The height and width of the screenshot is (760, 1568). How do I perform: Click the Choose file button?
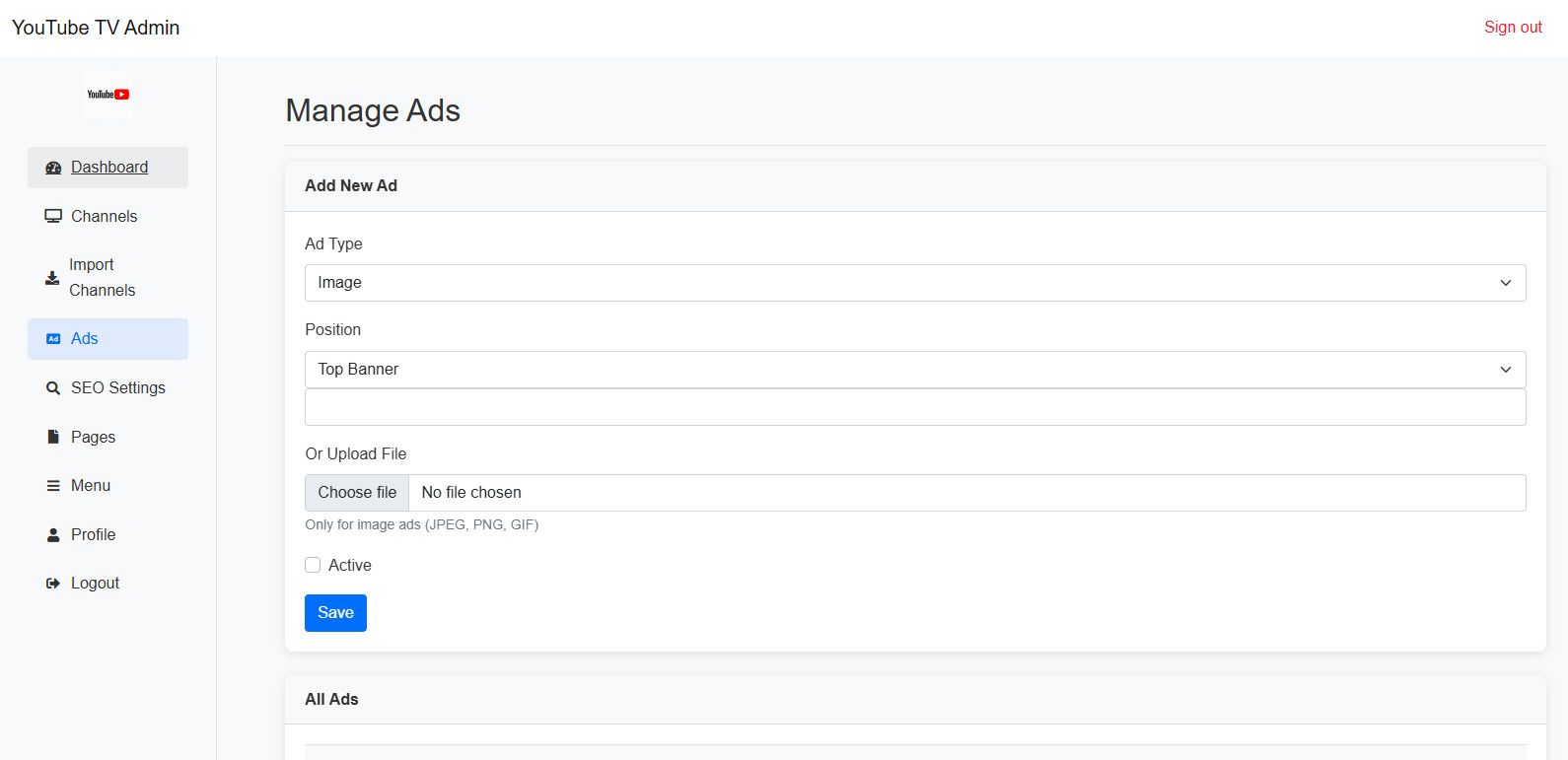pos(357,493)
